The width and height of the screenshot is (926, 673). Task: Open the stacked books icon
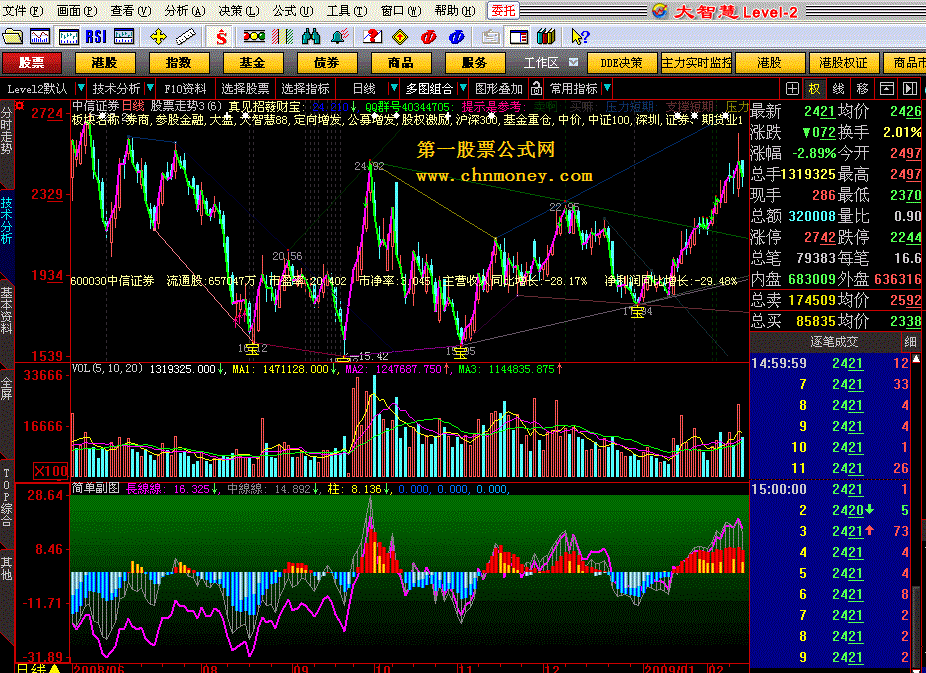(547, 37)
